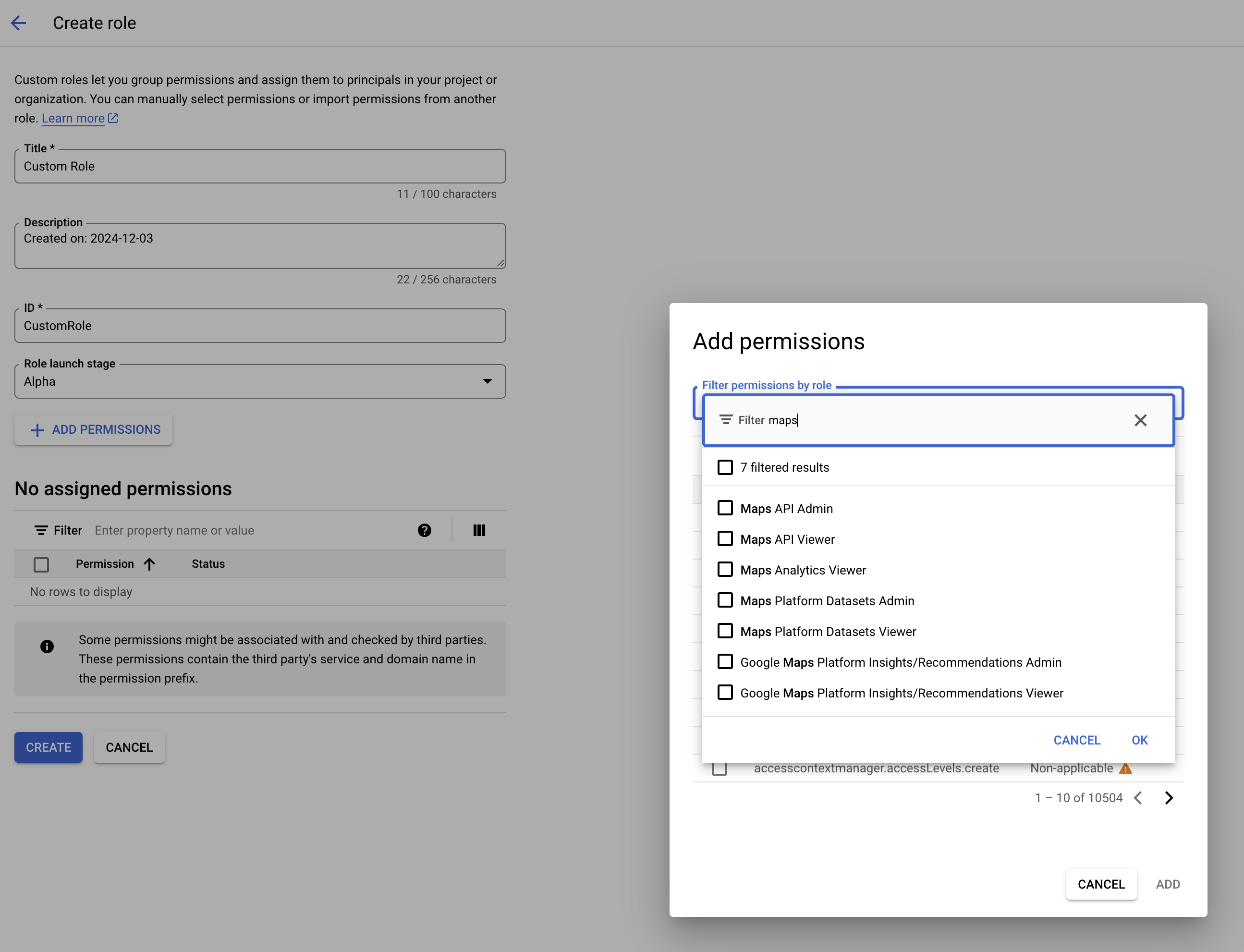
Task: Select the Learn more hyperlink
Action: (x=74, y=118)
